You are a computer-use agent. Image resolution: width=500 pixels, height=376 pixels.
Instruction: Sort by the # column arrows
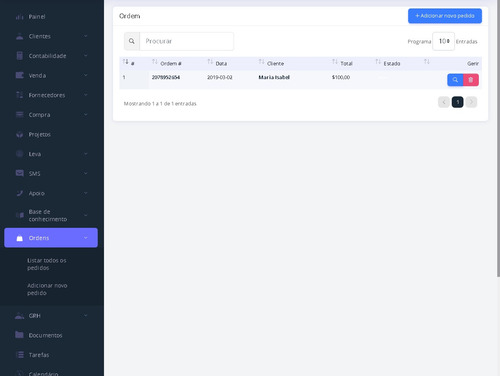[125, 62]
